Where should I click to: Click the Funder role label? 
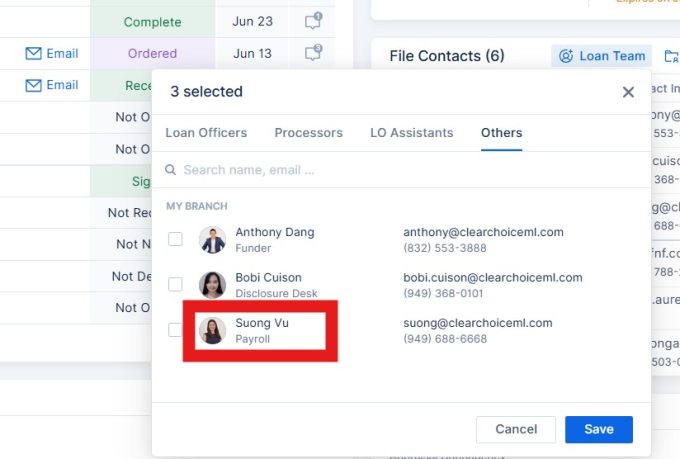[253, 248]
